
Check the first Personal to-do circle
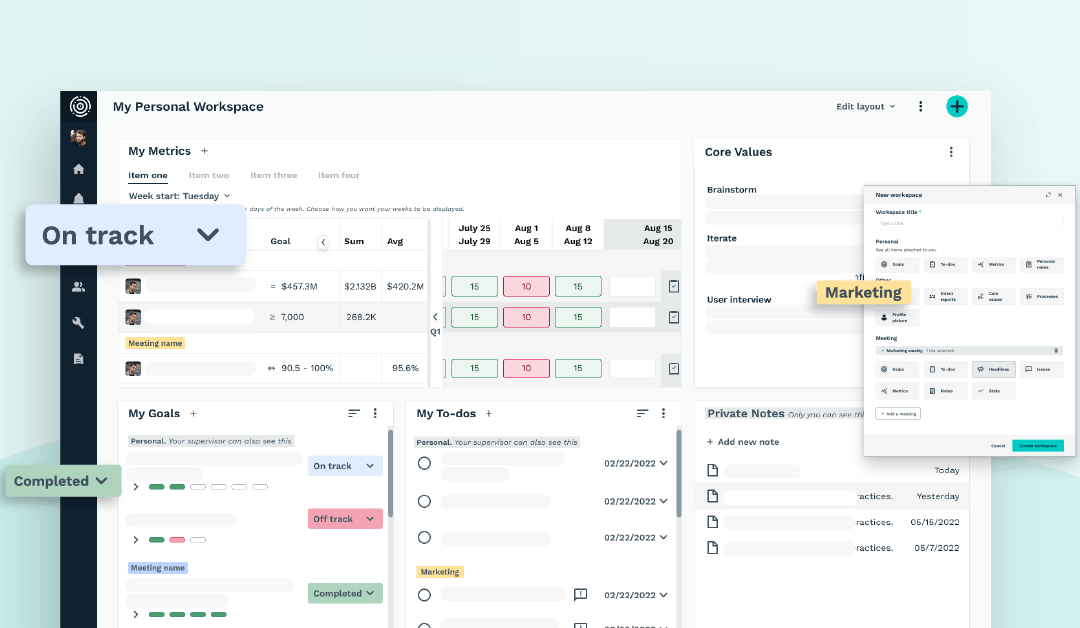[x=424, y=463]
